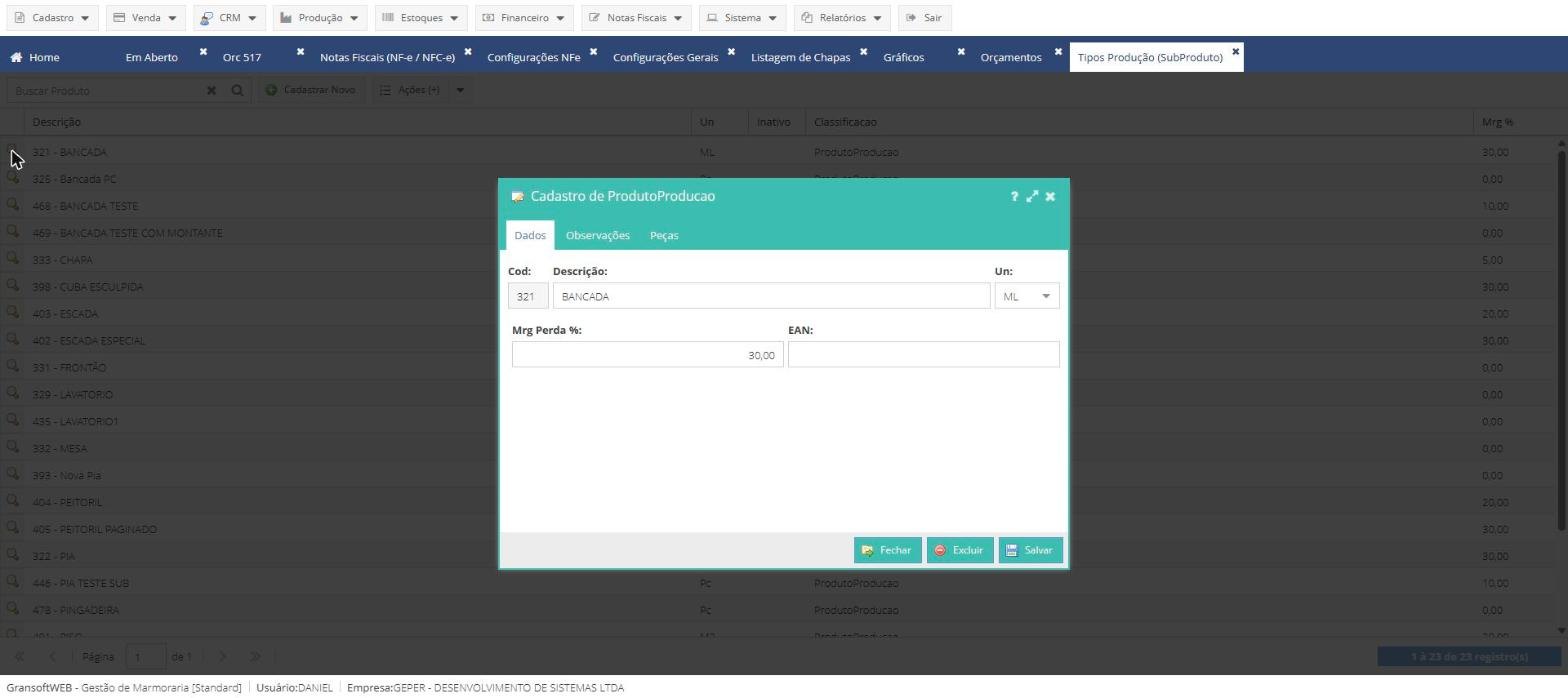Click the Cadastrar Novo button

tap(310, 90)
